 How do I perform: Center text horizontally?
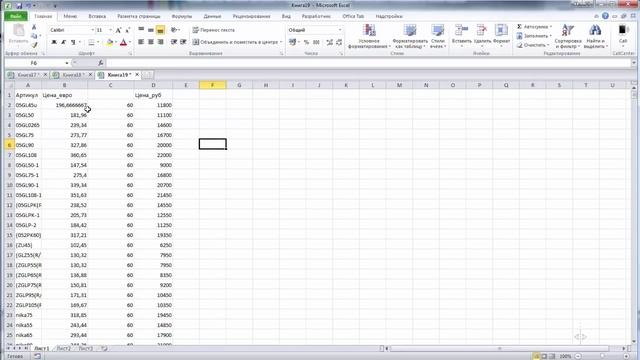point(151,42)
